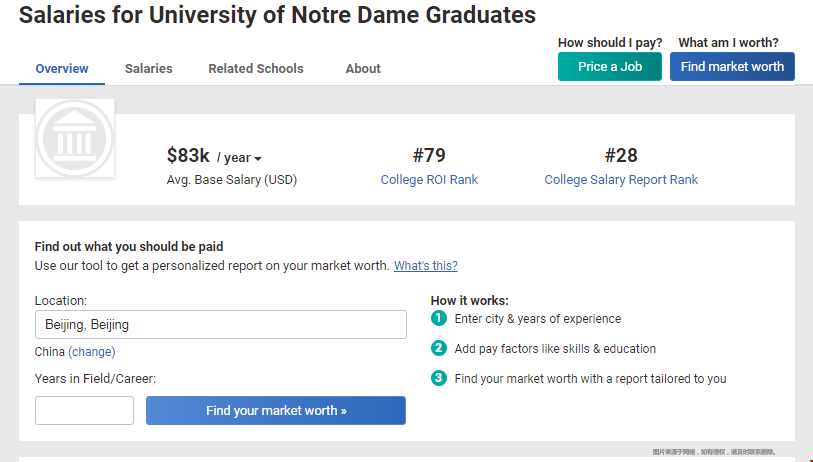Focus the Years in Field/Career input
This screenshot has height=462, width=813.
(85, 411)
